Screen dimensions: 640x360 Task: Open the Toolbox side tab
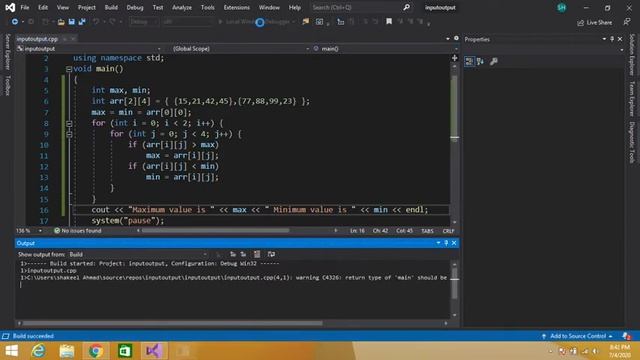click(x=7, y=85)
